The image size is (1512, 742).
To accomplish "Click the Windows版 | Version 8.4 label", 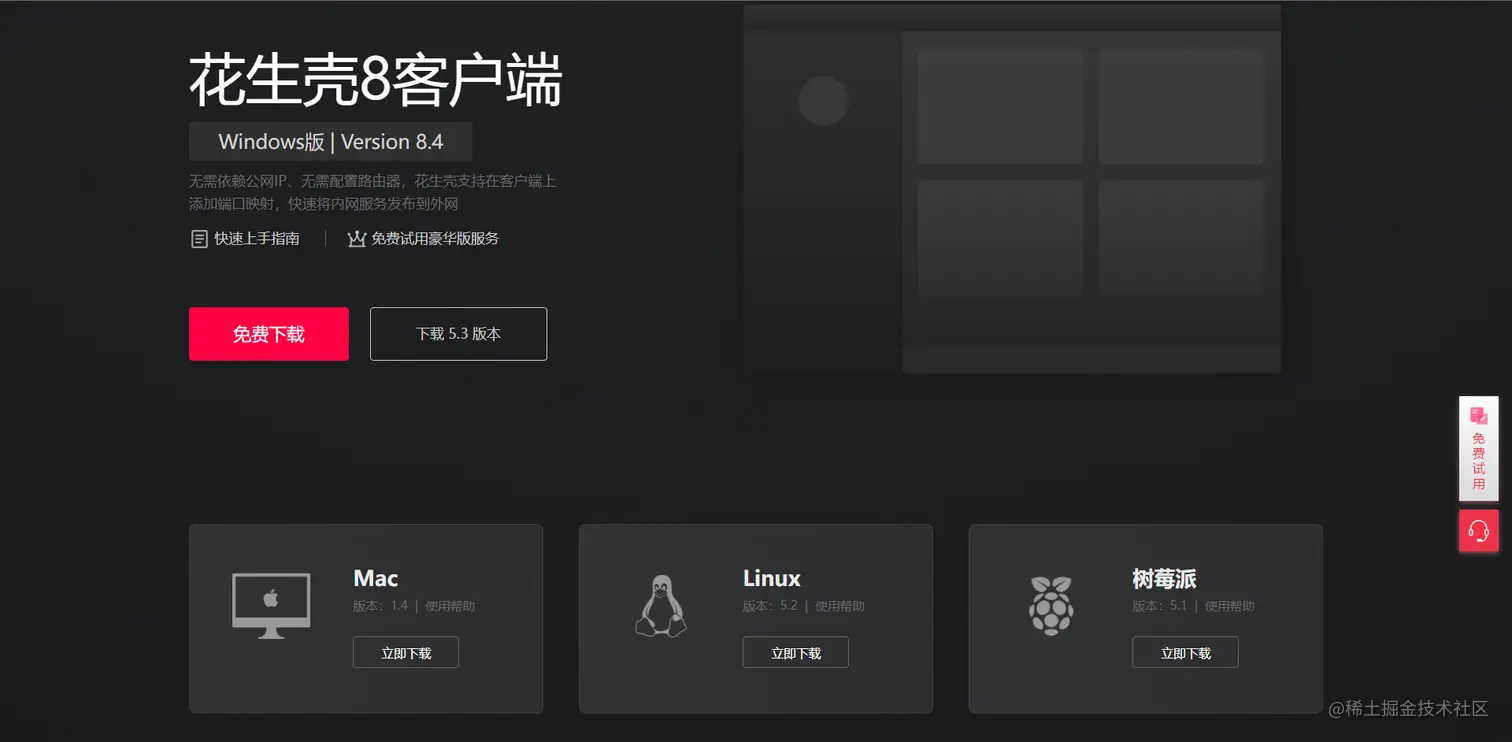I will [x=330, y=141].
